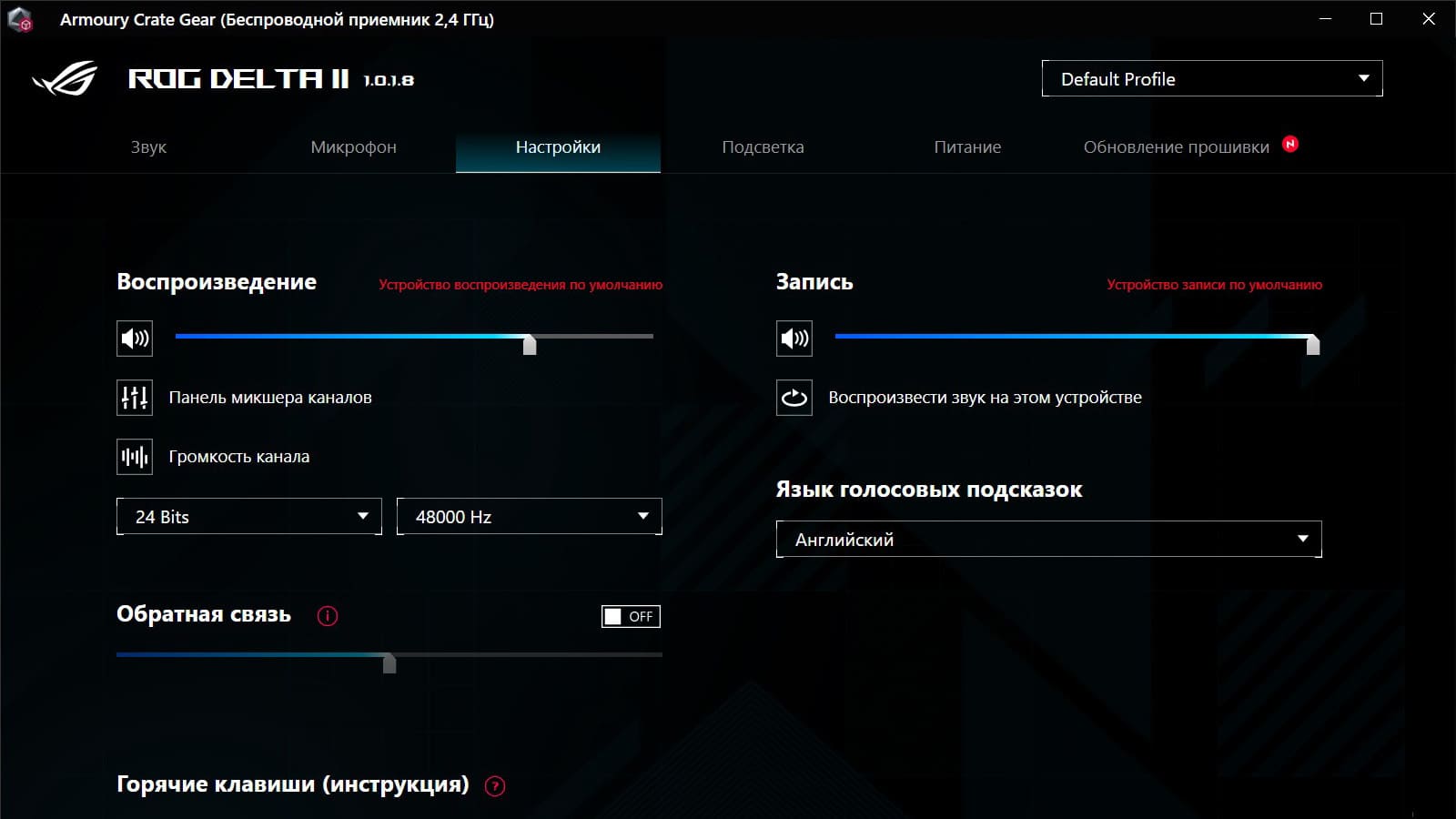Open the Английский voice prompt language dropdown
Viewport: 1456px width, 819px height.
pyautogui.click(x=1048, y=540)
